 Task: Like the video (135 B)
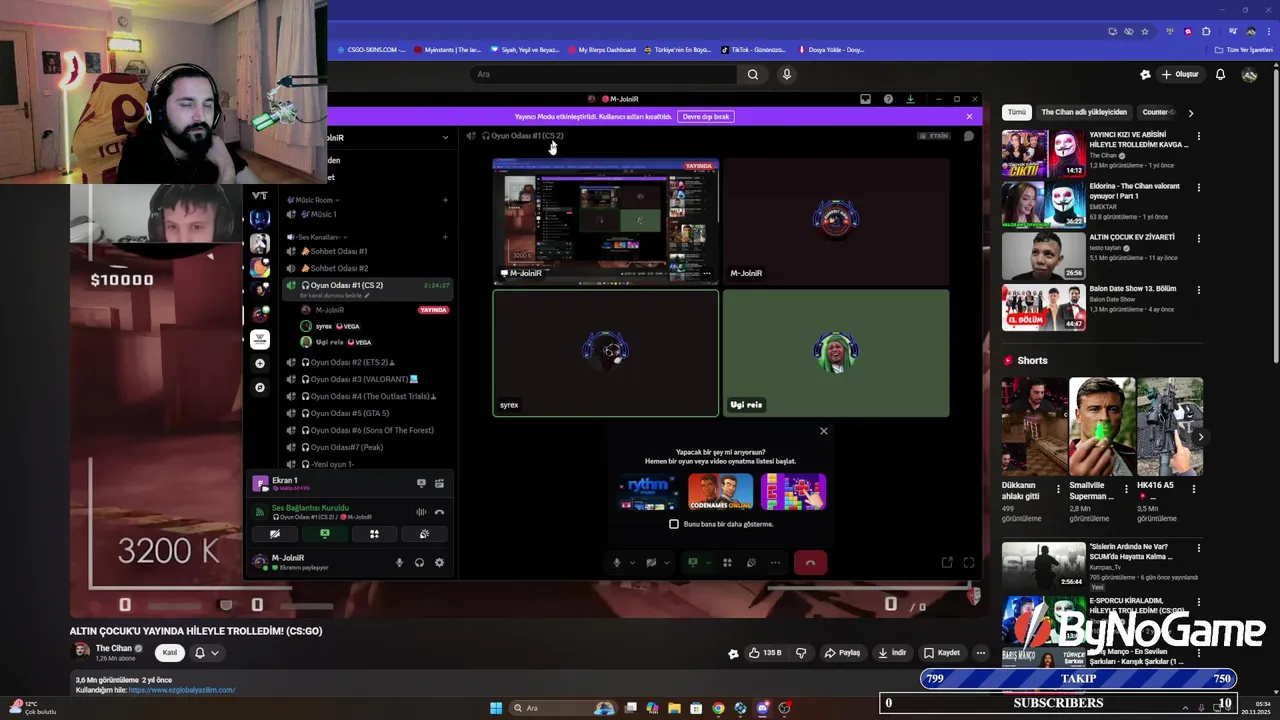pos(768,653)
